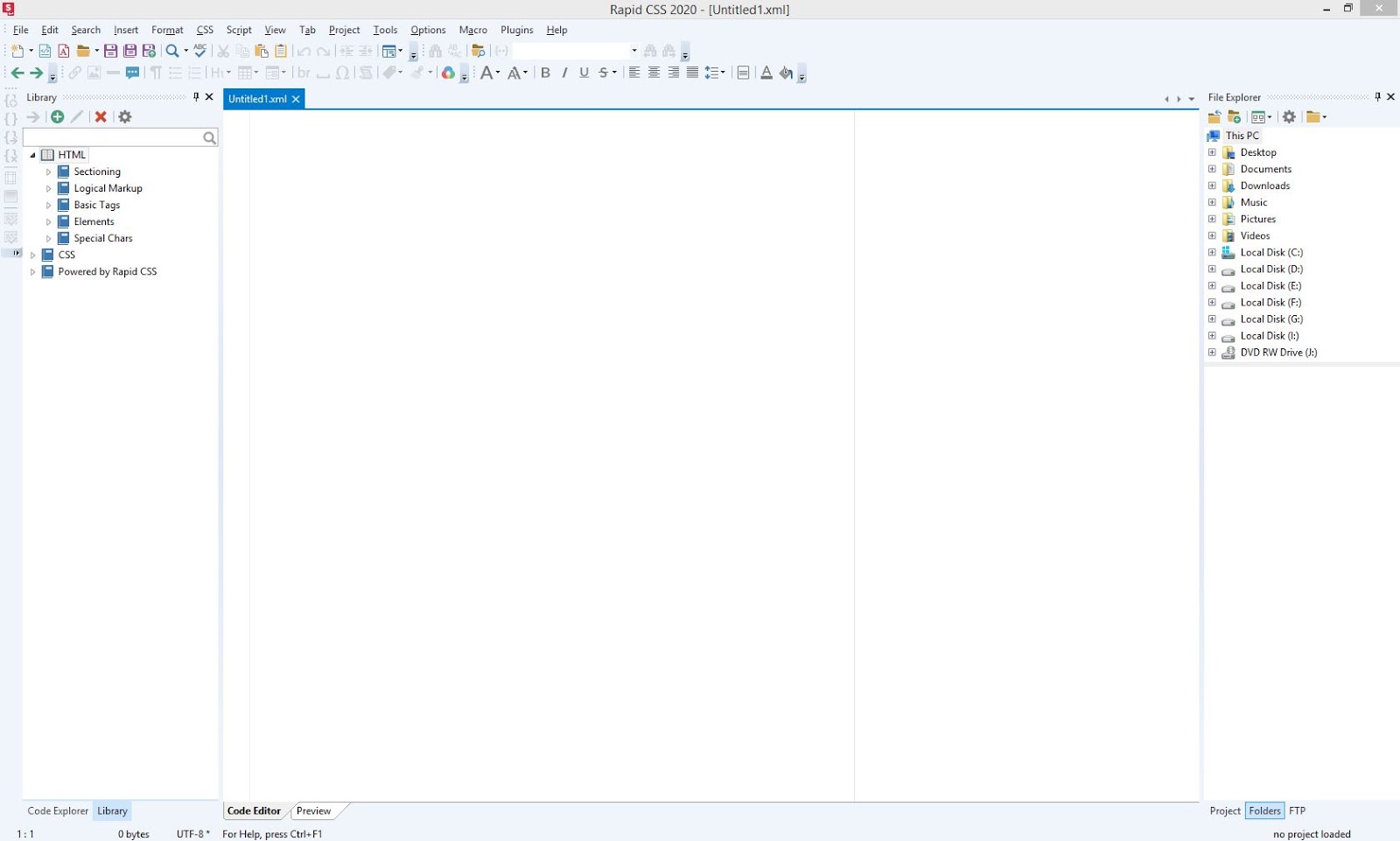The image size is (1400, 841).
Task: Click Find in files folder-search icon
Action: pyautogui.click(x=478, y=51)
